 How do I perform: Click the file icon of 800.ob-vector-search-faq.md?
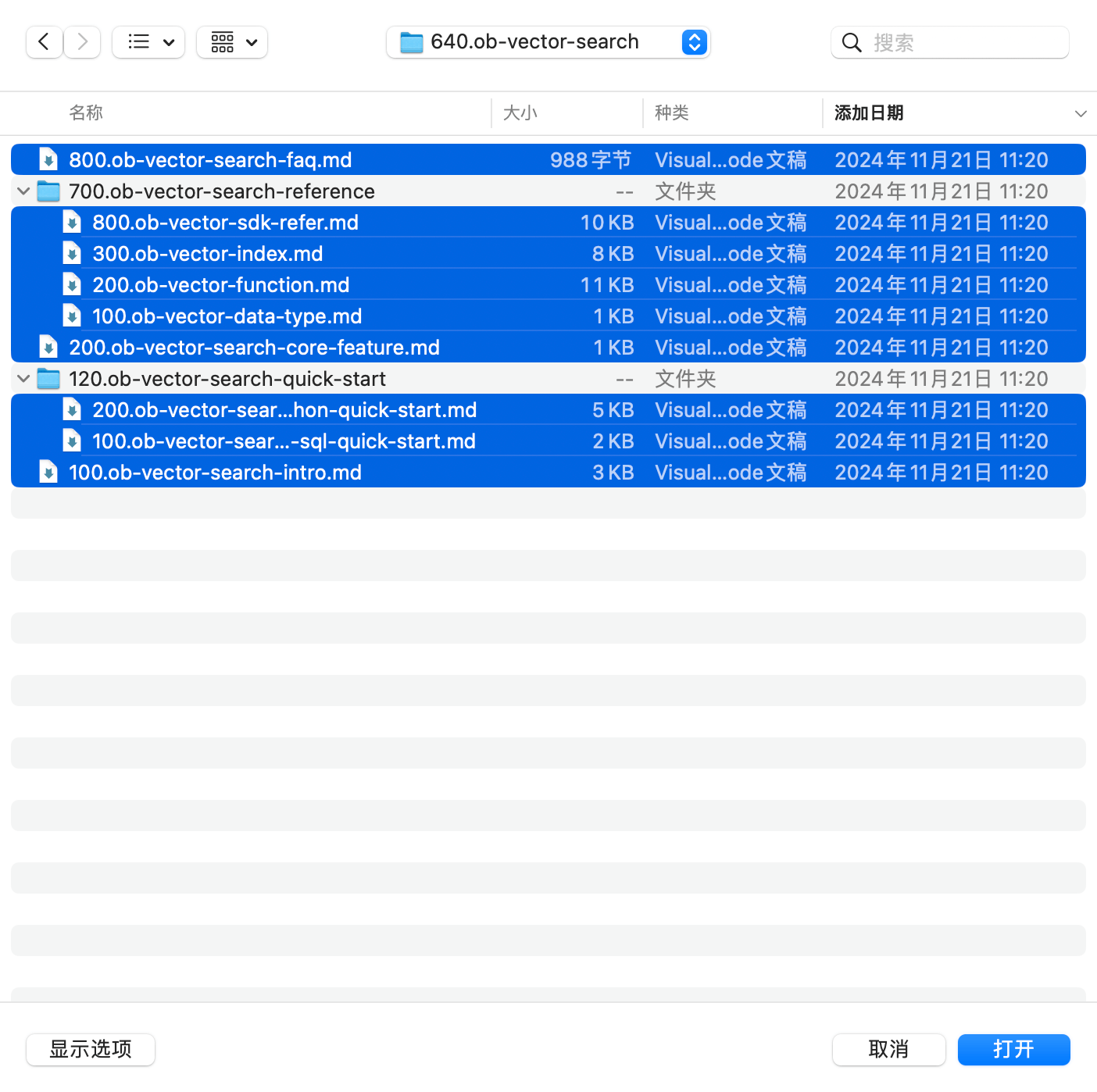coord(48,160)
